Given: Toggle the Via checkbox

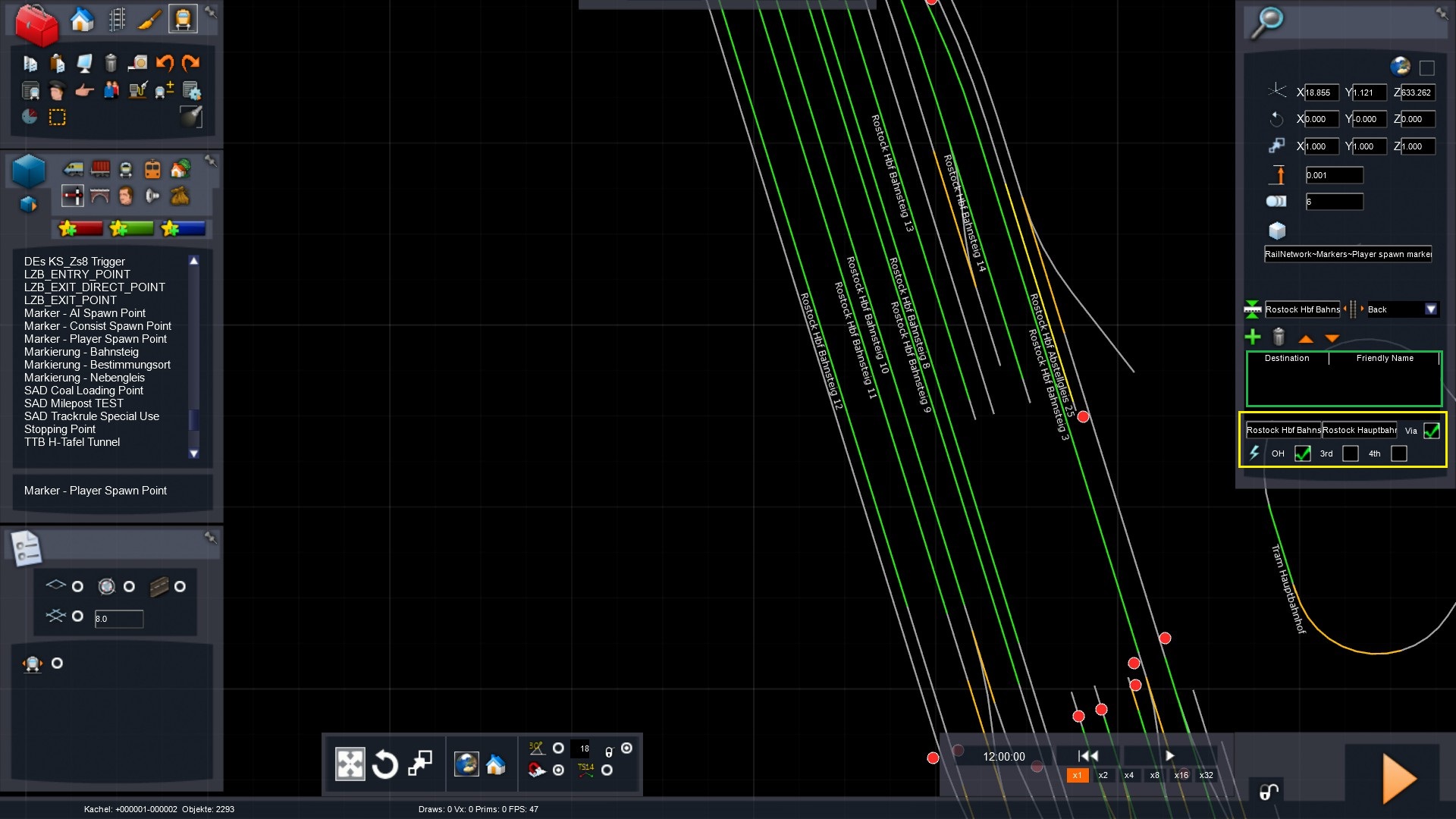Looking at the screenshot, I should 1431,431.
